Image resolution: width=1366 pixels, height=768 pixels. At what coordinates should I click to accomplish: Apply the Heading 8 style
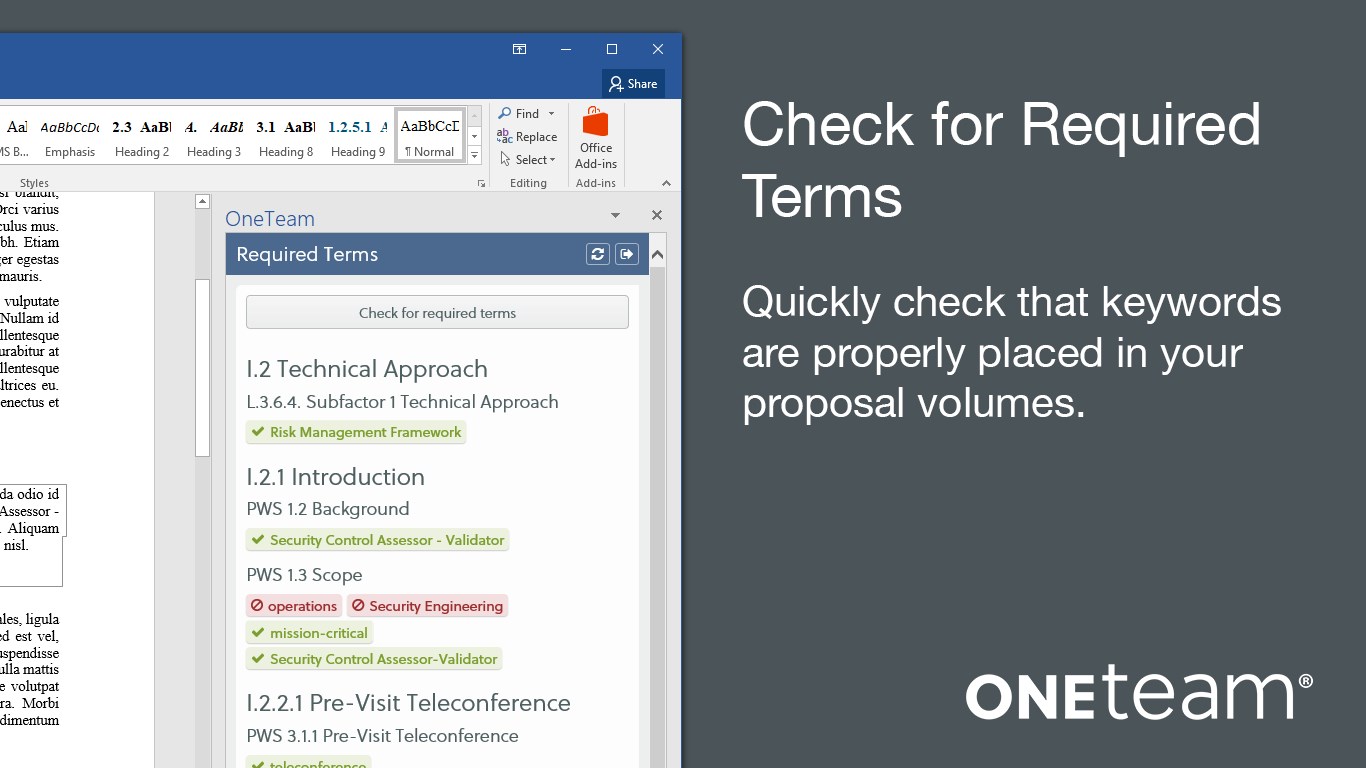pos(286,136)
